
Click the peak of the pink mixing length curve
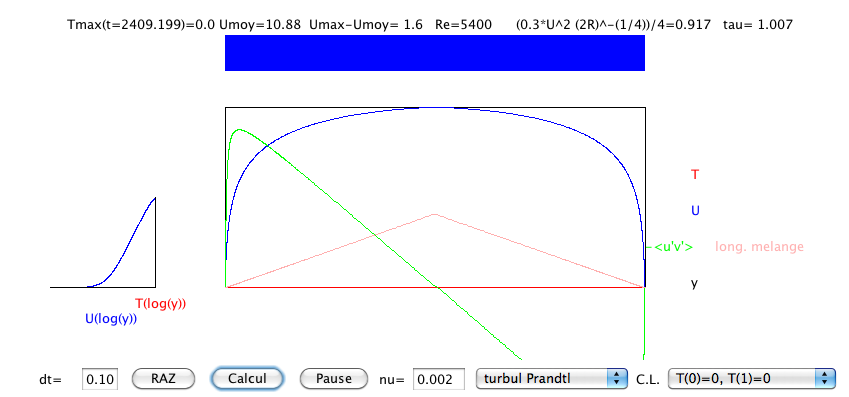point(434,214)
